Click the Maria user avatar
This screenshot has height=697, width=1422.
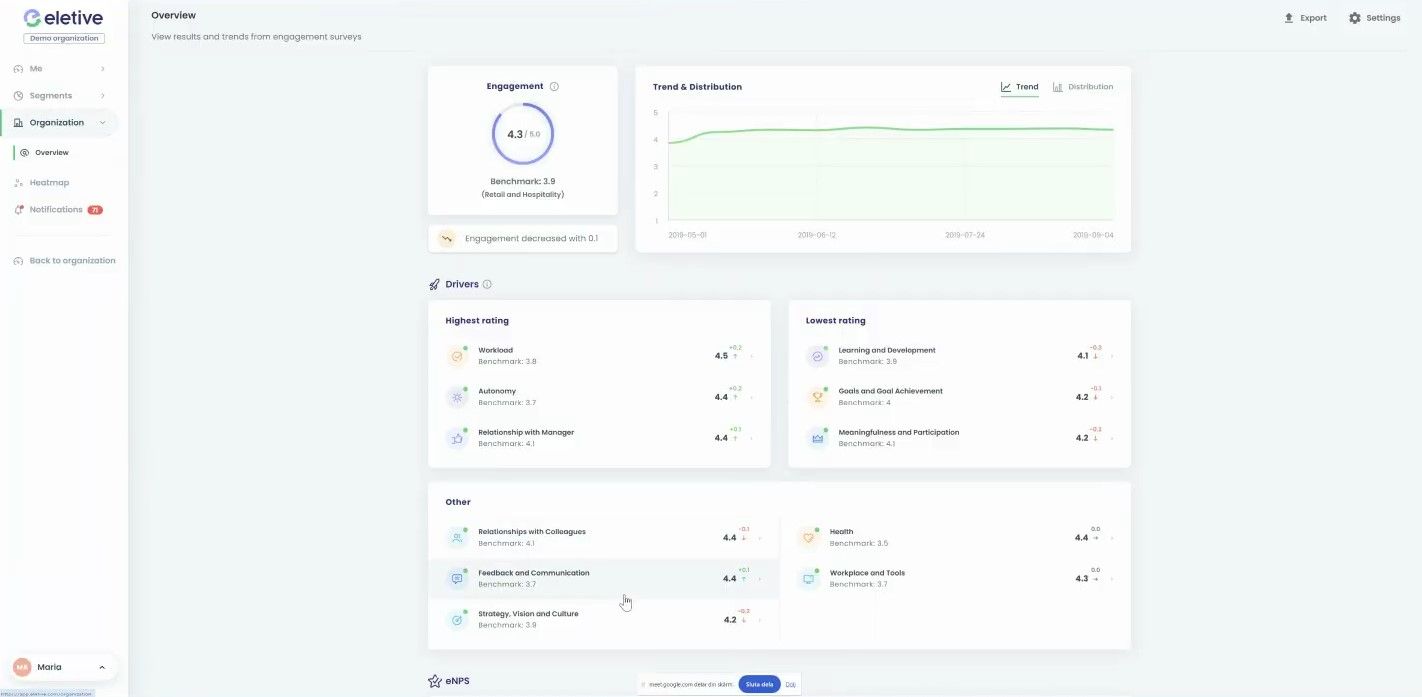click(22, 667)
